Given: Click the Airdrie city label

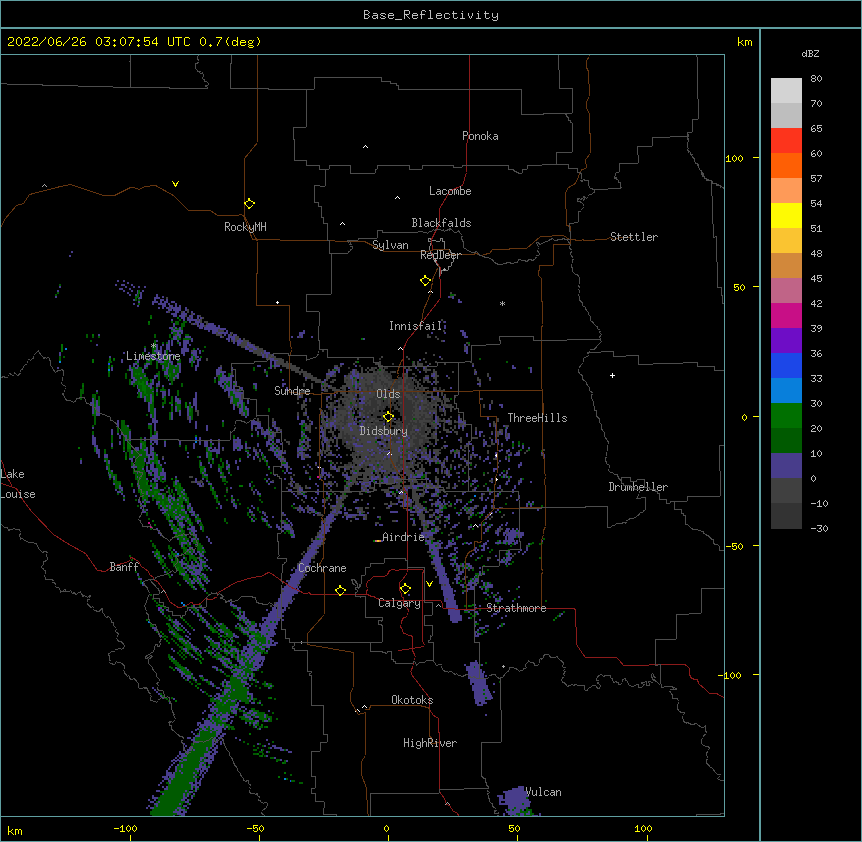Looking at the screenshot, I should (403, 536).
